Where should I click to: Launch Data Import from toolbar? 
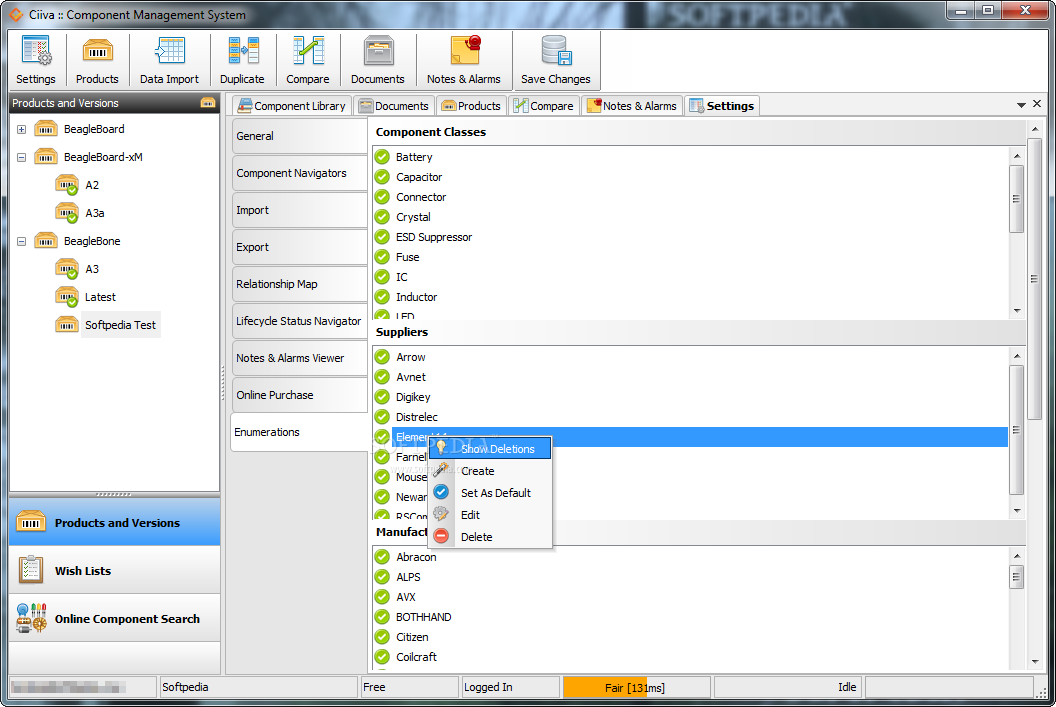(170, 52)
